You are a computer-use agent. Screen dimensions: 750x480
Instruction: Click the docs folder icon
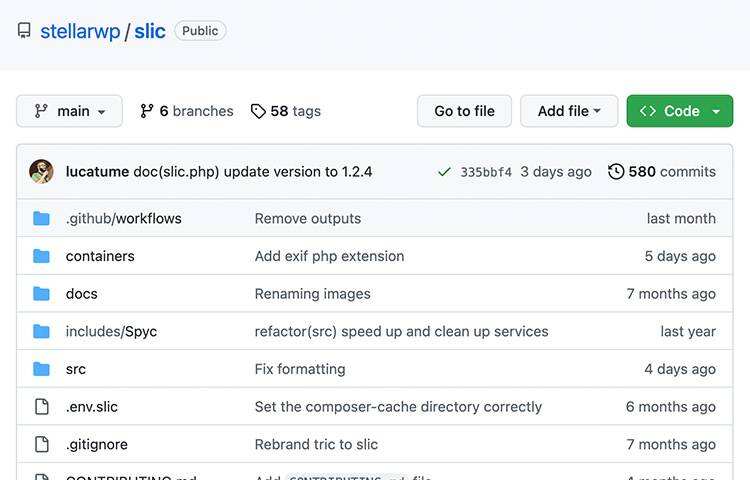[x=41, y=294]
